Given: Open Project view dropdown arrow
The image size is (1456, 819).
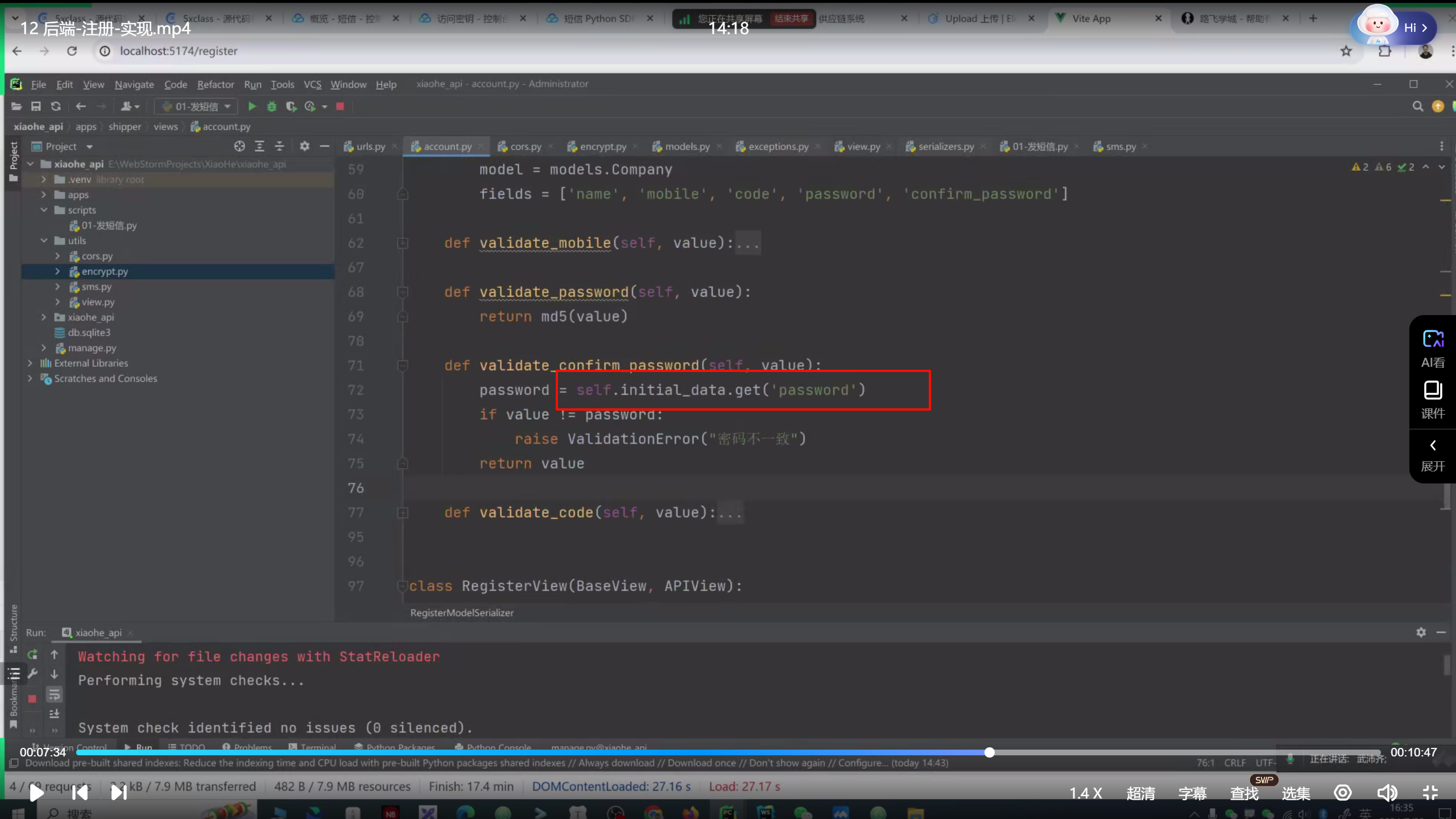Looking at the screenshot, I should 89,147.
